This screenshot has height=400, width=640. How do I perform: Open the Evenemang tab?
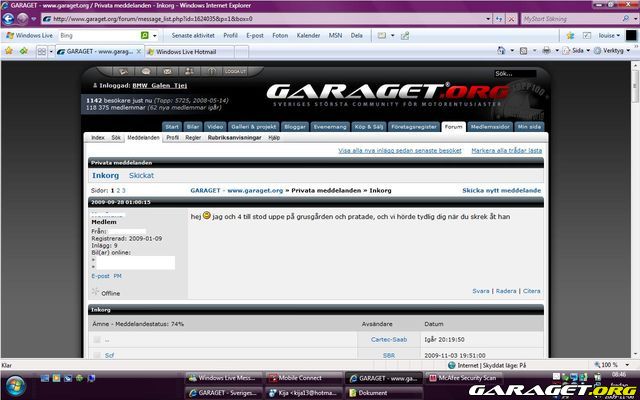[x=330, y=127]
